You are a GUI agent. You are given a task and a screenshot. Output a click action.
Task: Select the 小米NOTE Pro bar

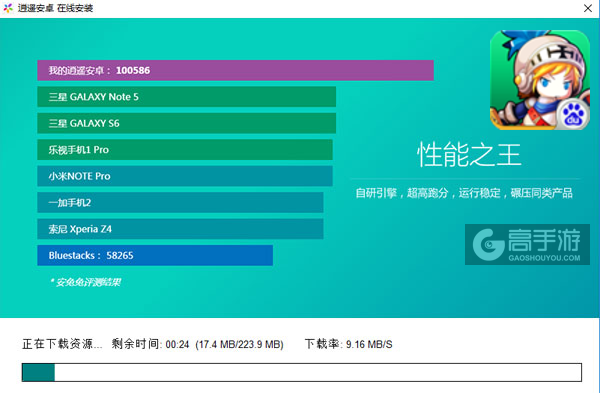[x=185, y=176]
